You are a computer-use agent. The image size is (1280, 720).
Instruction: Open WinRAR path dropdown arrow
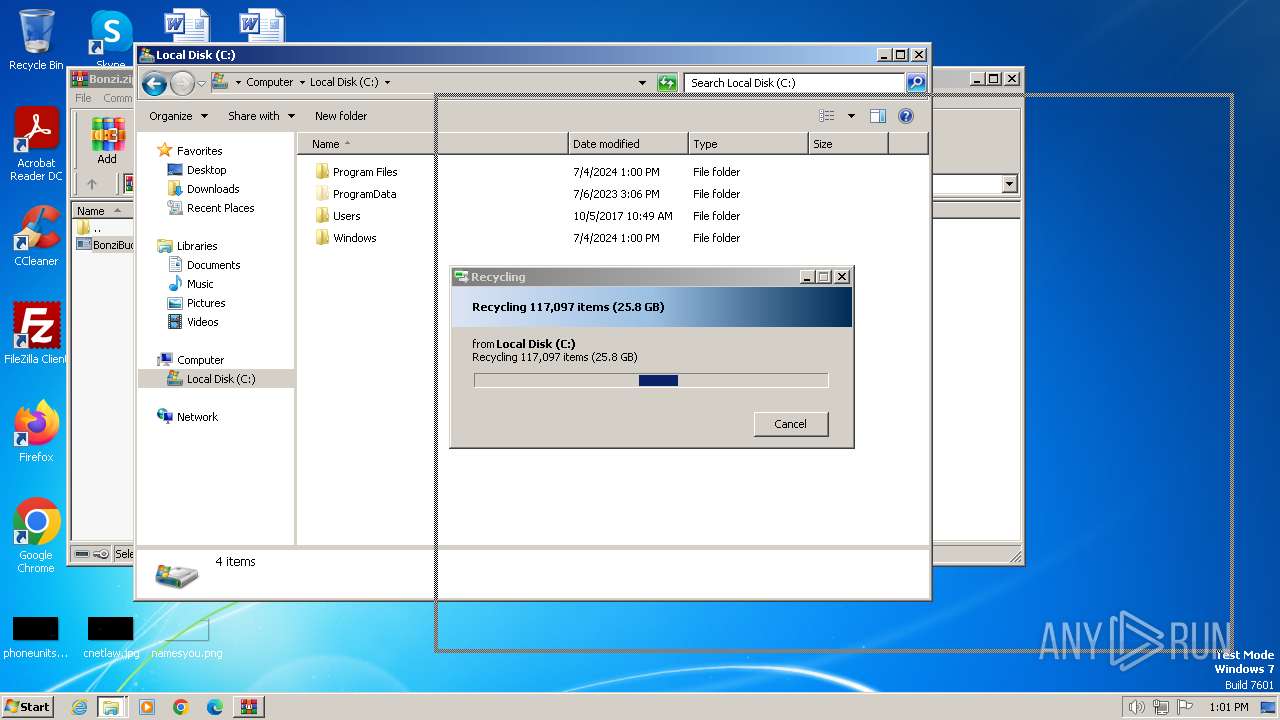click(x=1009, y=184)
